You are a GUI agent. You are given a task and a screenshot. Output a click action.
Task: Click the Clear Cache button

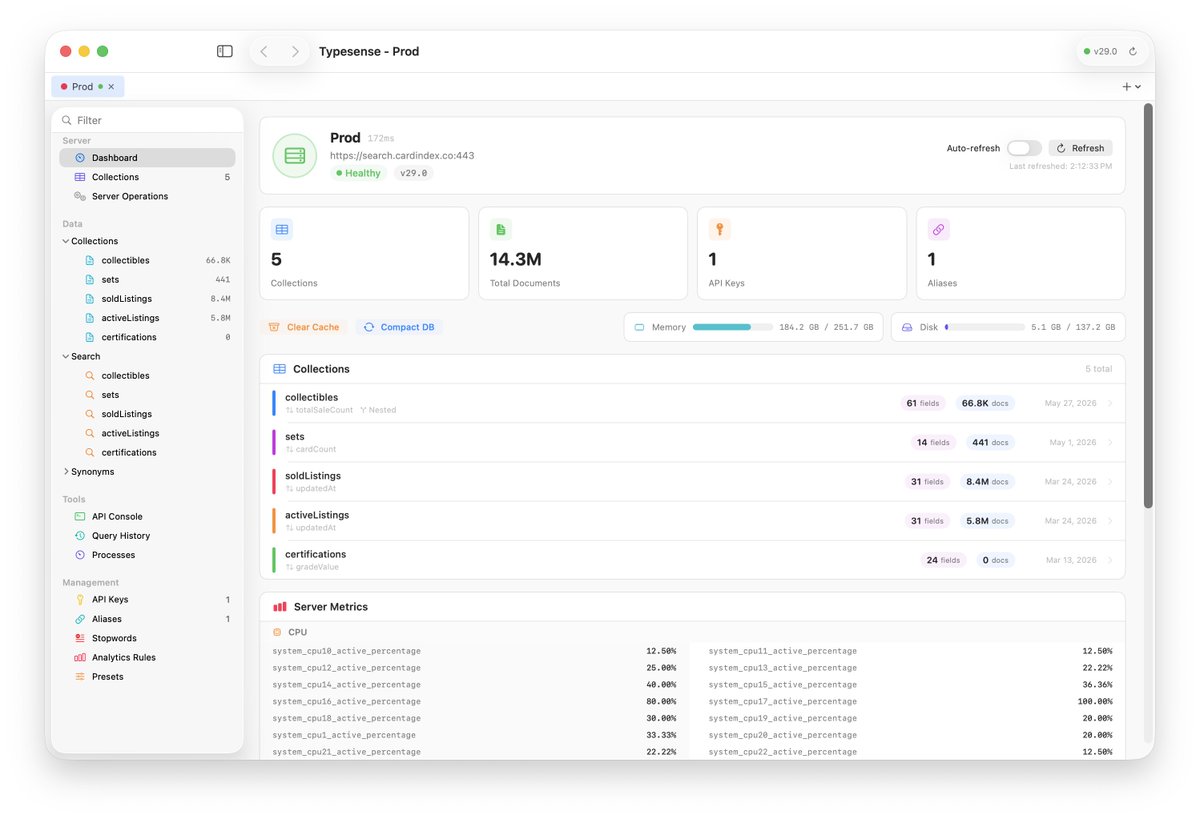click(304, 327)
